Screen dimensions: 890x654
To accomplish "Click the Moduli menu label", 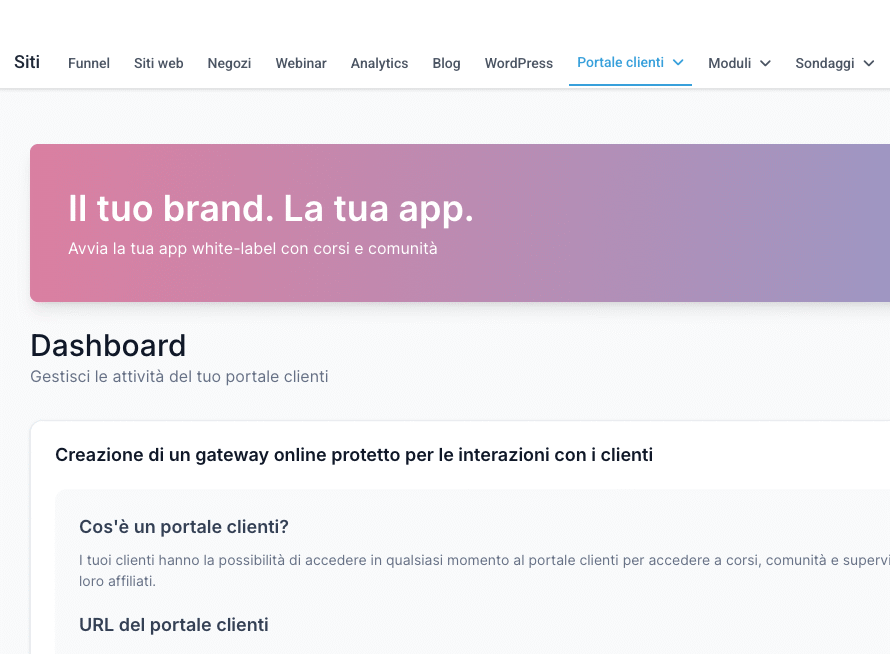I will point(729,63).
